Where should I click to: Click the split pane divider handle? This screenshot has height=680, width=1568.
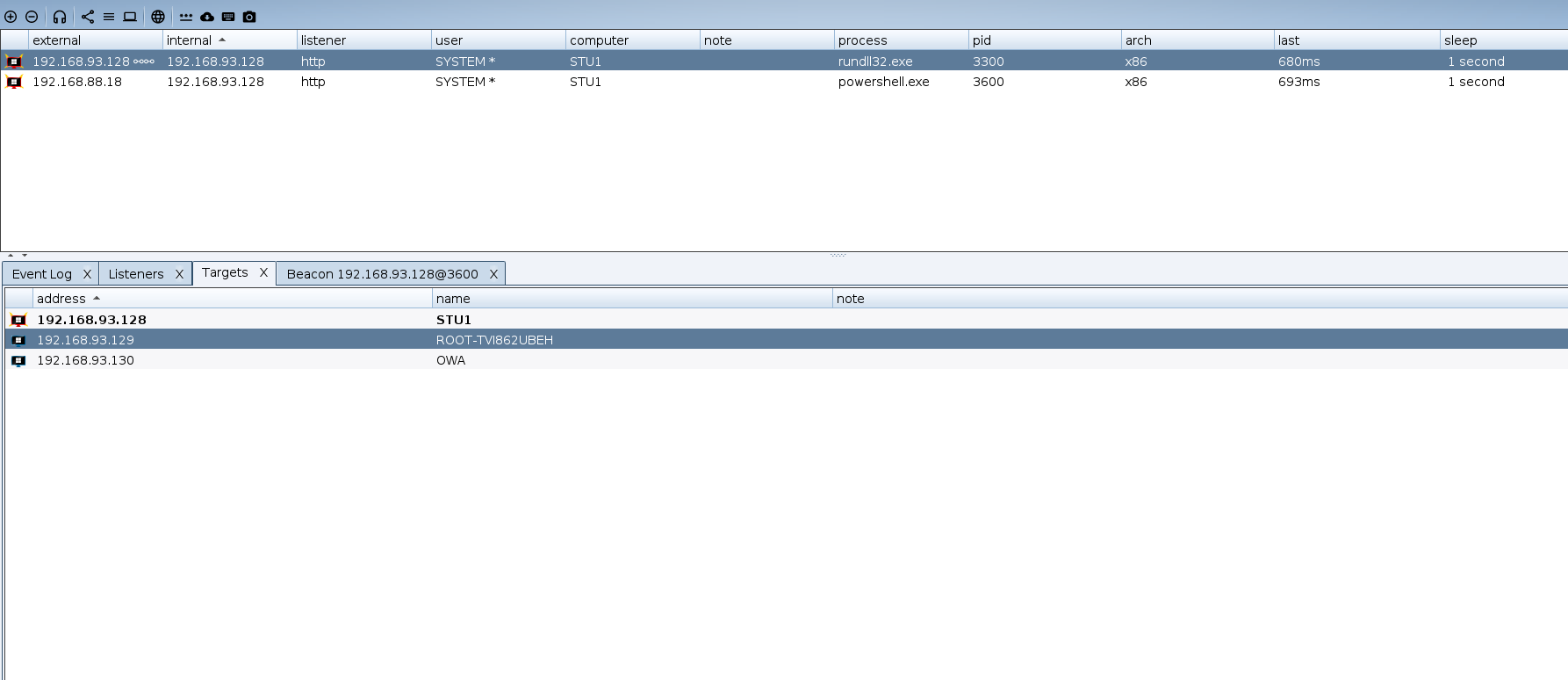point(838,255)
